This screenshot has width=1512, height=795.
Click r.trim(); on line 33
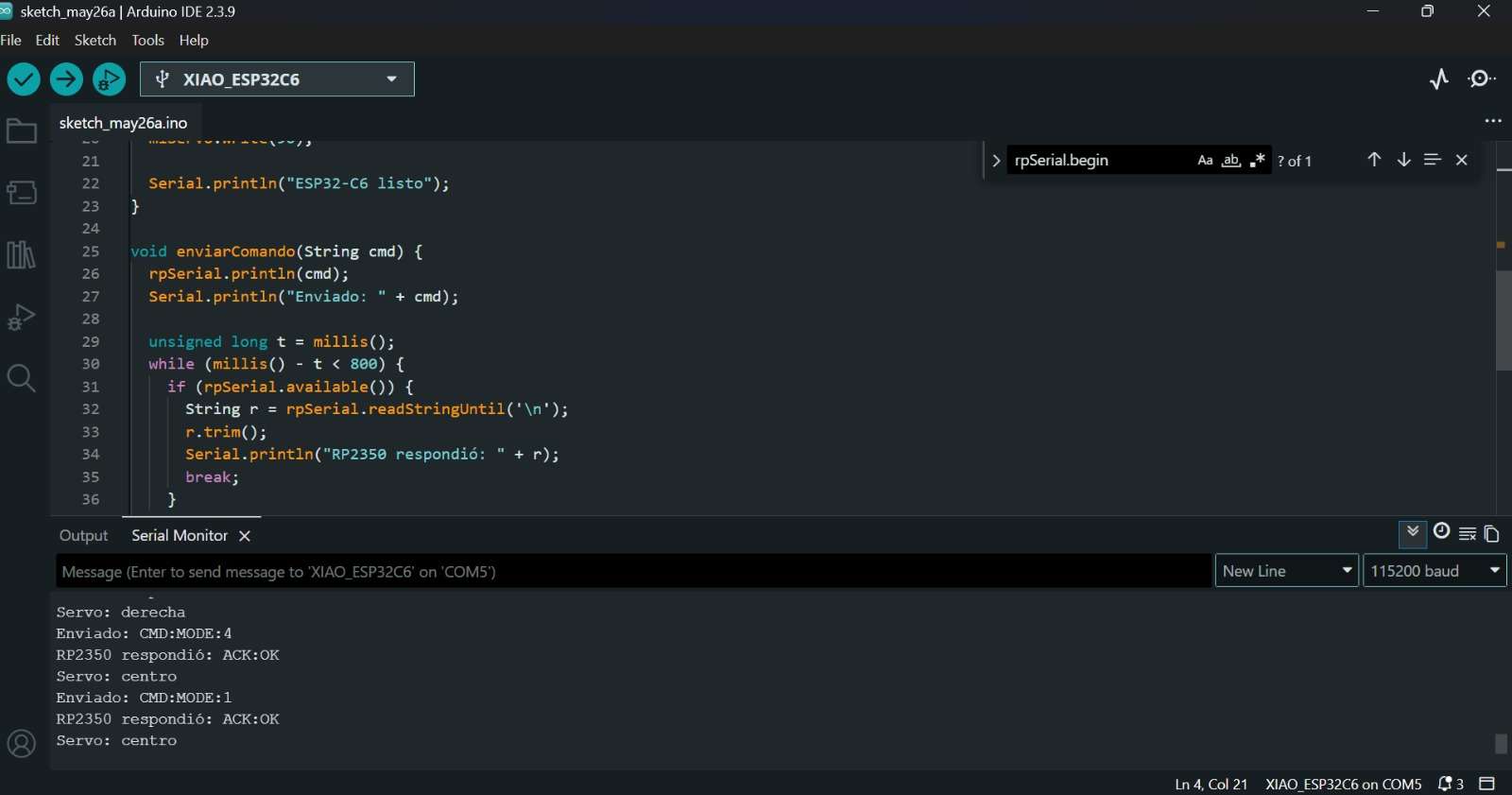226,432
